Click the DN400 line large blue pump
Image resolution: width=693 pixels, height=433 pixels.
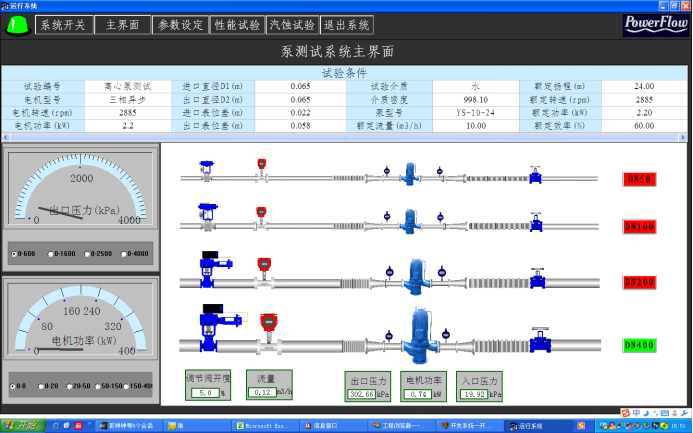419,336
